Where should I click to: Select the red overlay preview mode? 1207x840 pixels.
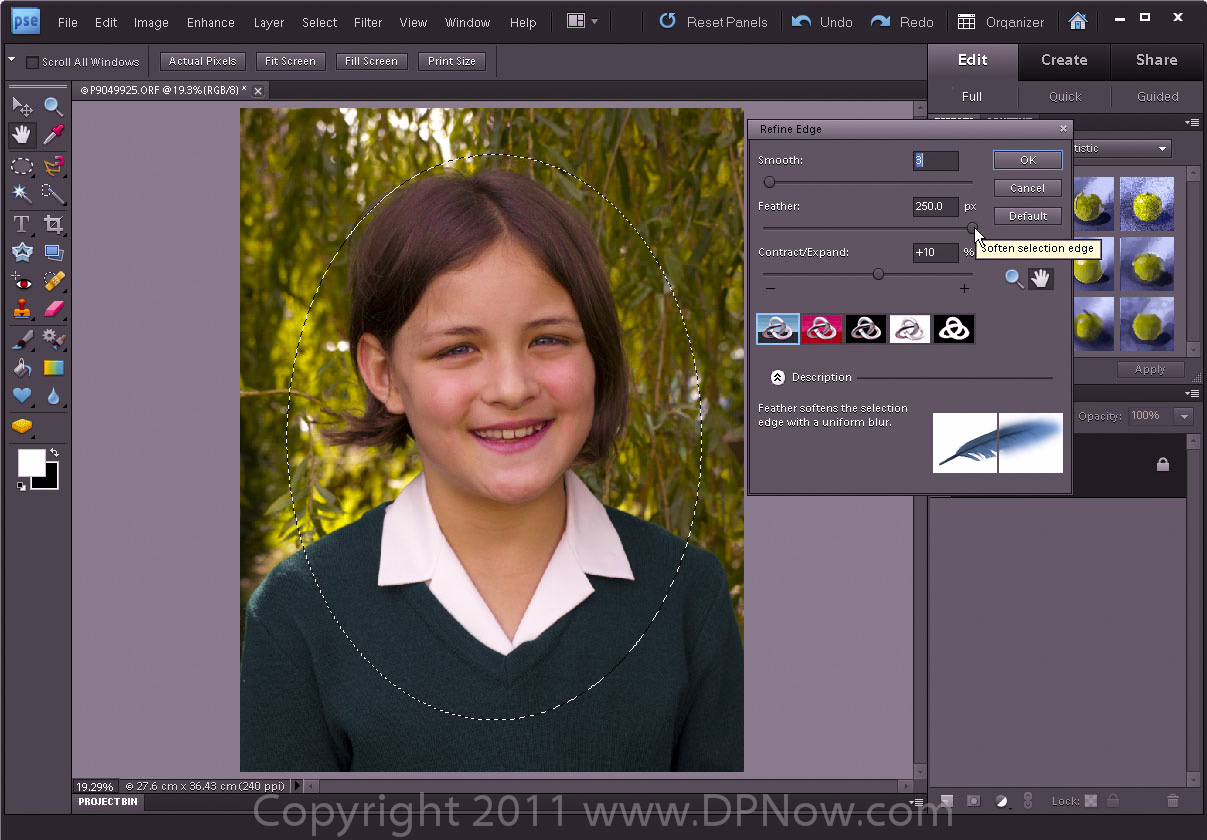tap(822, 329)
